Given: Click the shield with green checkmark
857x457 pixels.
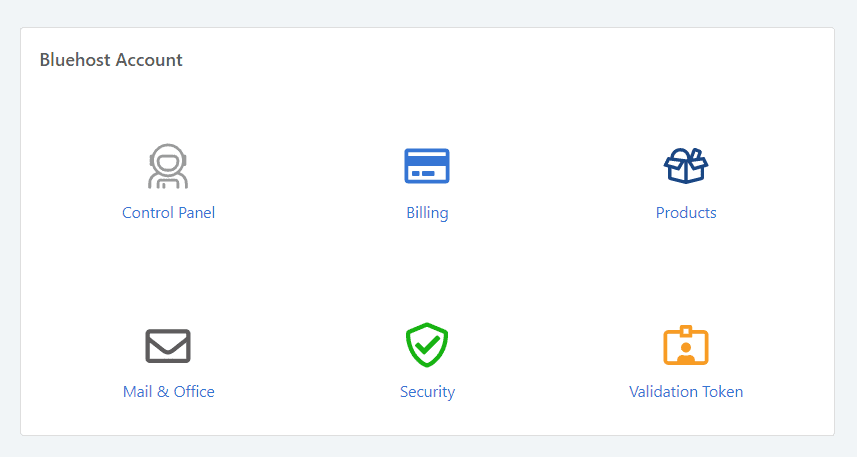Looking at the screenshot, I should tap(427, 345).
